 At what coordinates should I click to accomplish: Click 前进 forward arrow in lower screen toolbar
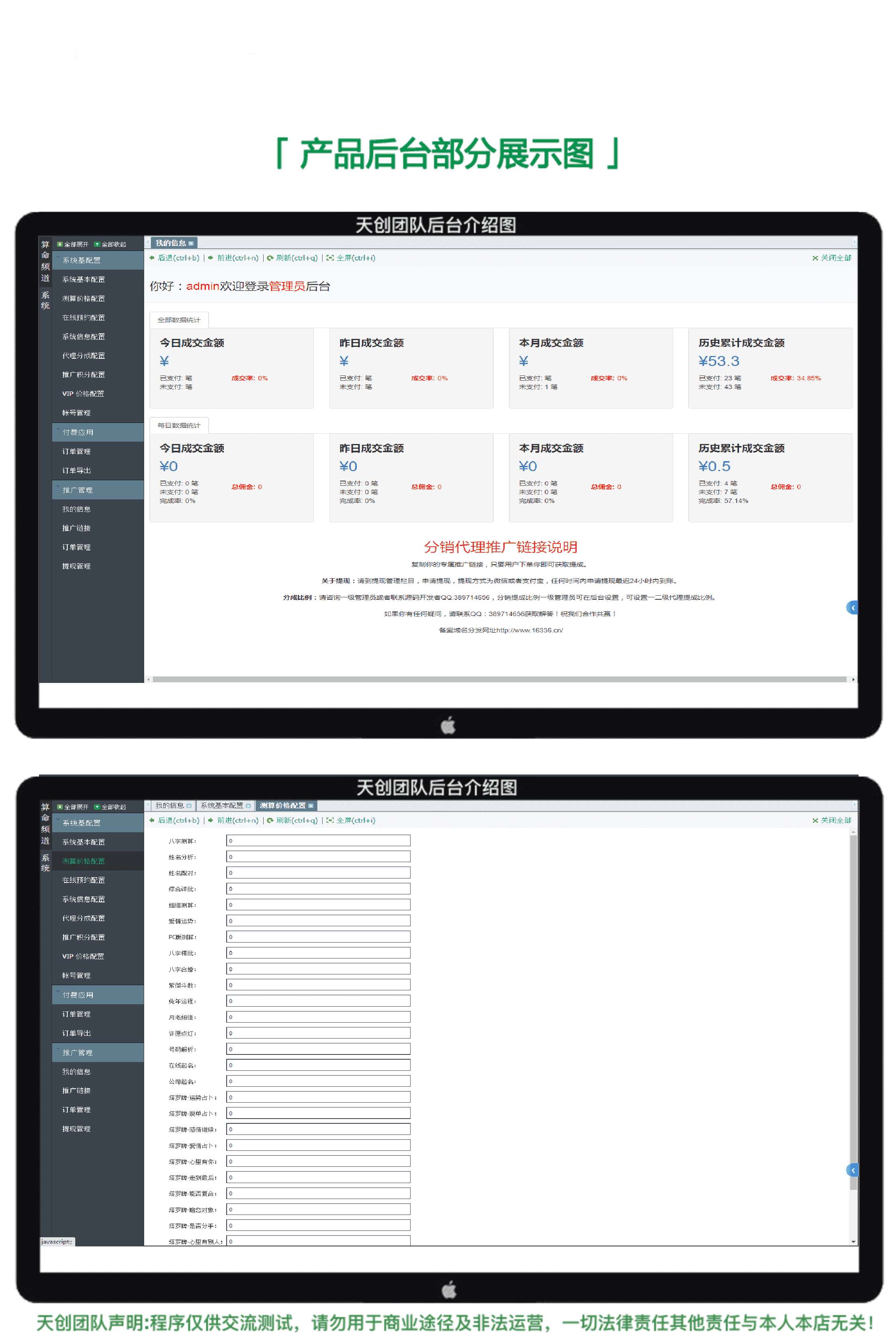pos(210,820)
